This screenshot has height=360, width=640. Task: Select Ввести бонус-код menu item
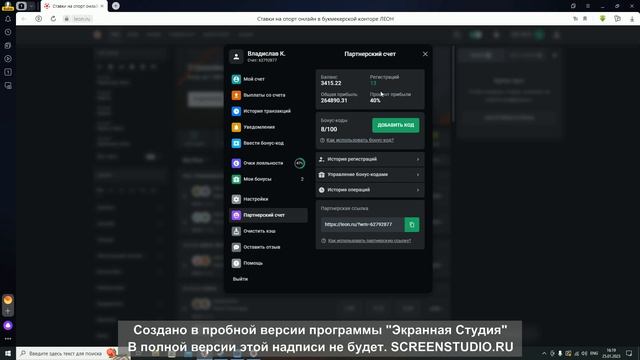(269, 143)
